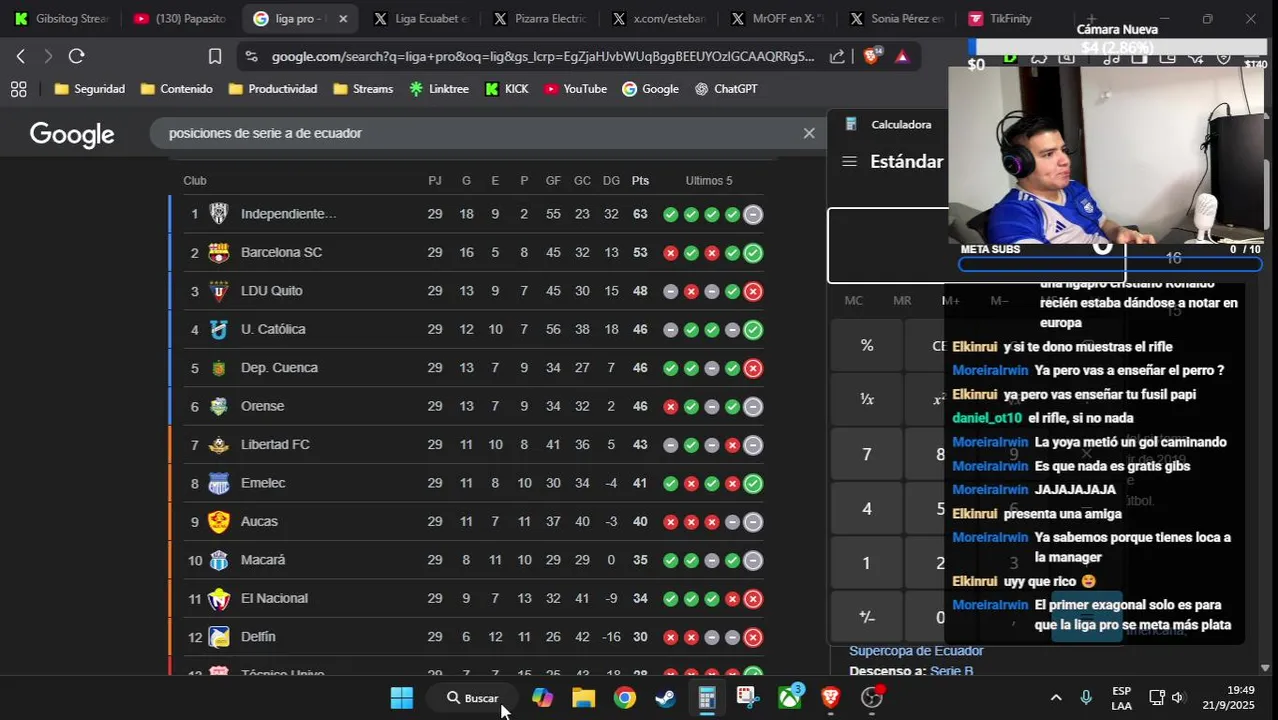
Task: Bookmark this page with the bookmark icon
Action: click(x=215, y=57)
